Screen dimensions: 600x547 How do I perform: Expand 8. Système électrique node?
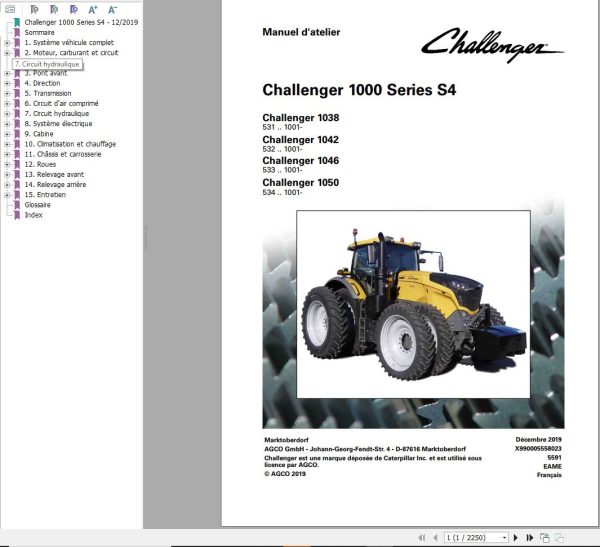pos(7,124)
